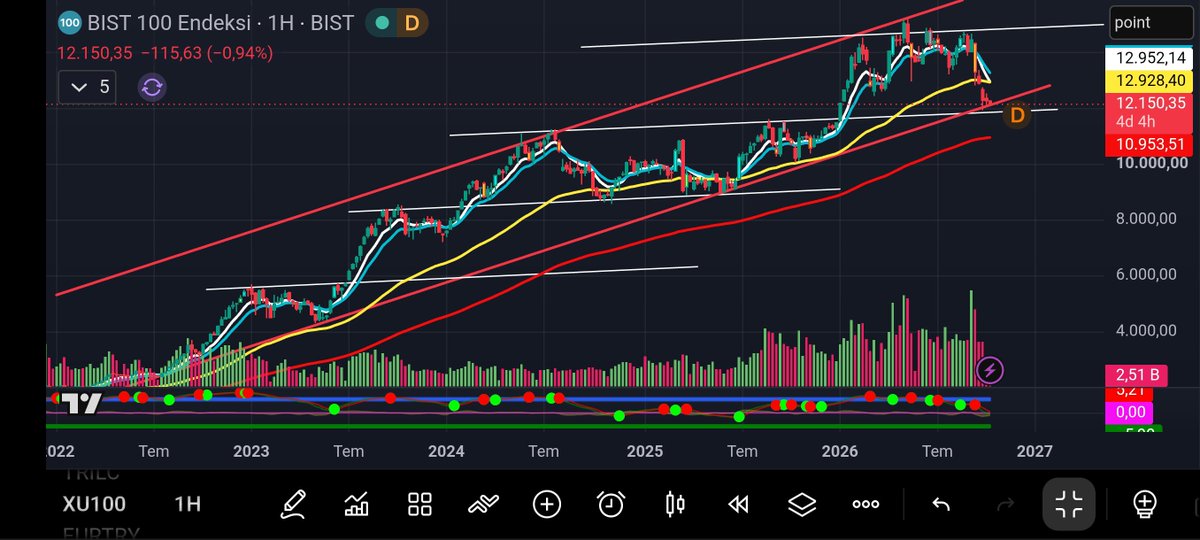This screenshot has width=1200, height=540.
Task: Redo the last chart action
Action: click(1008, 504)
